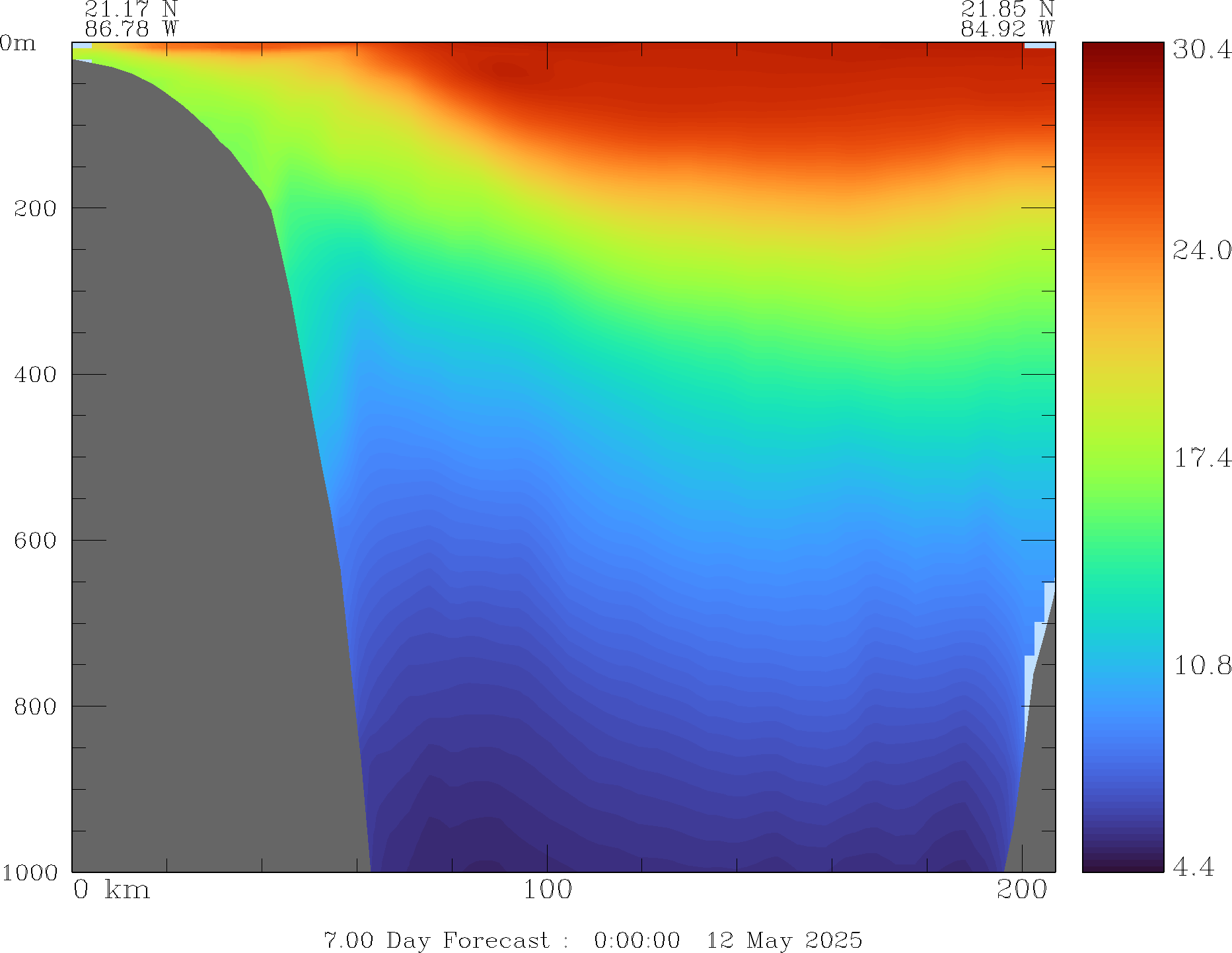Screen dimensions: 1232x953
Task: Click the 0m depth axis label
Action: [x=18, y=44]
